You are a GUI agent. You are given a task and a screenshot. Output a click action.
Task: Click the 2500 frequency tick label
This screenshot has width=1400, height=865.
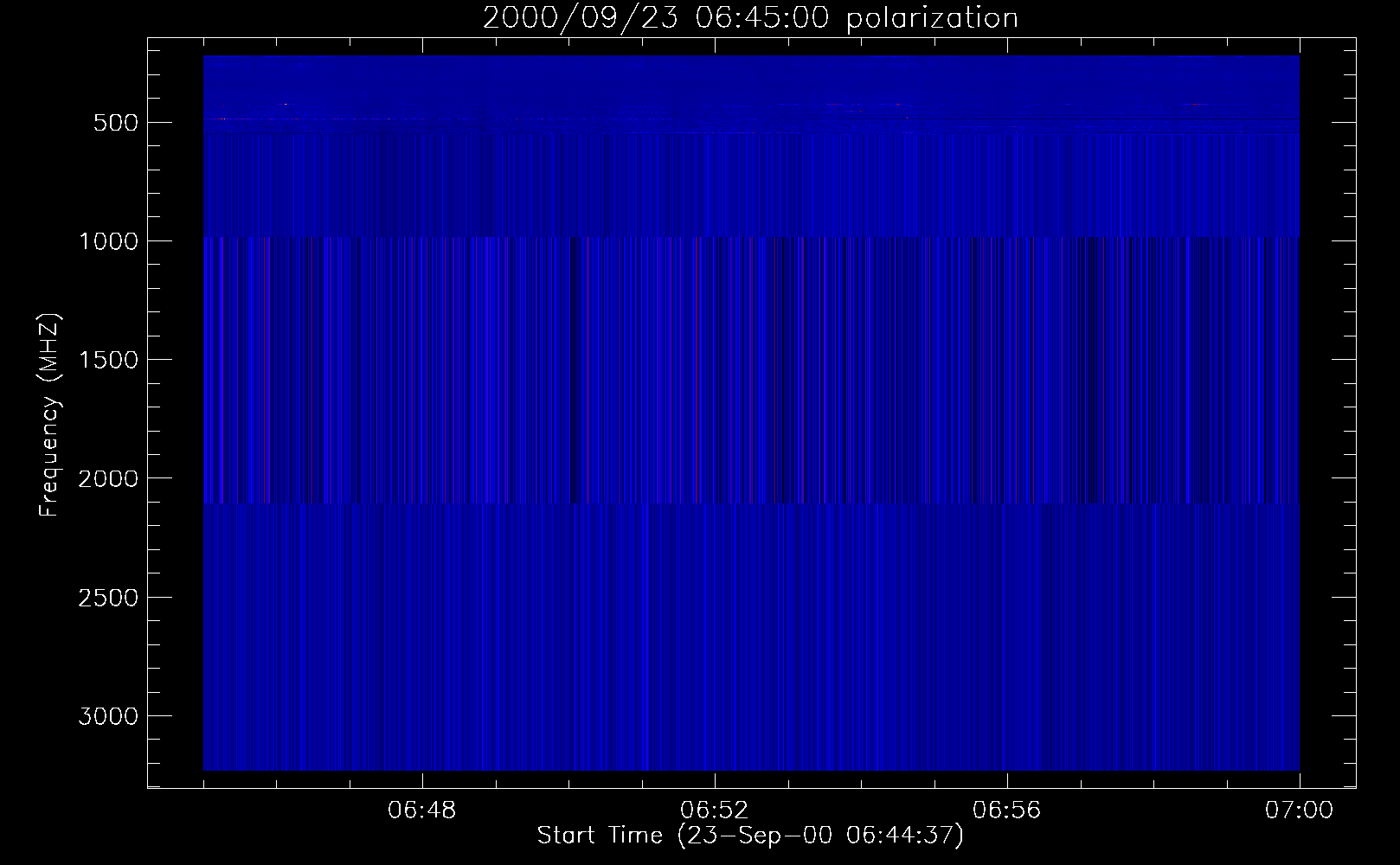click(x=108, y=598)
